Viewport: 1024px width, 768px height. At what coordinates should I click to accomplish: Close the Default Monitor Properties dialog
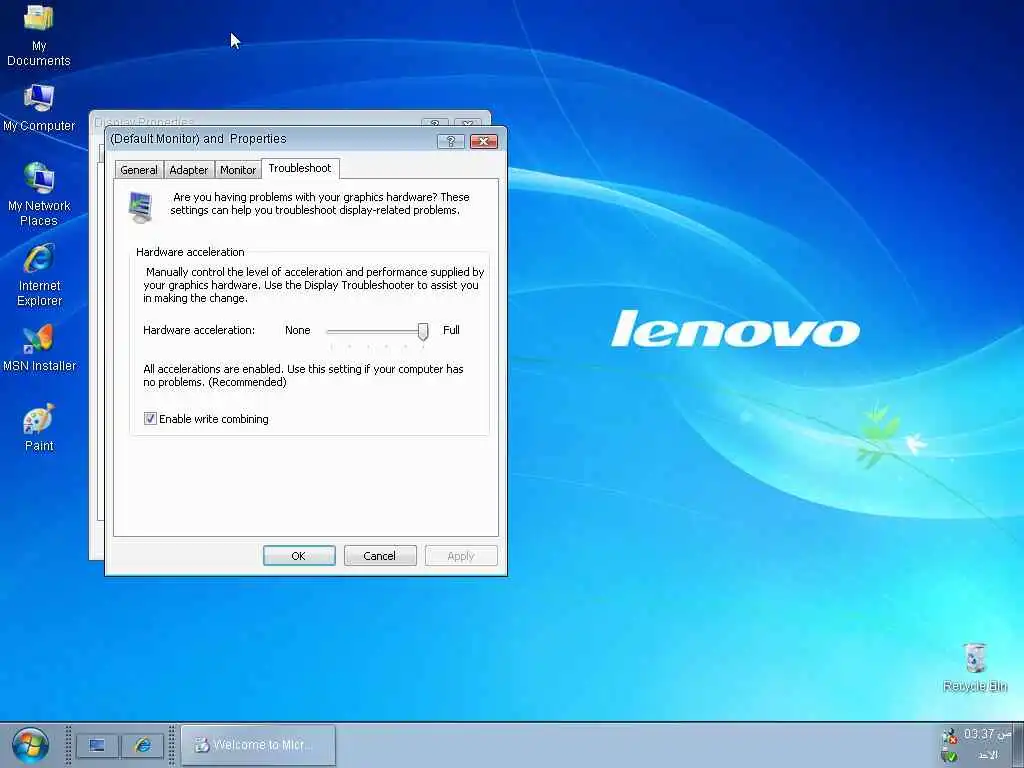click(x=484, y=141)
